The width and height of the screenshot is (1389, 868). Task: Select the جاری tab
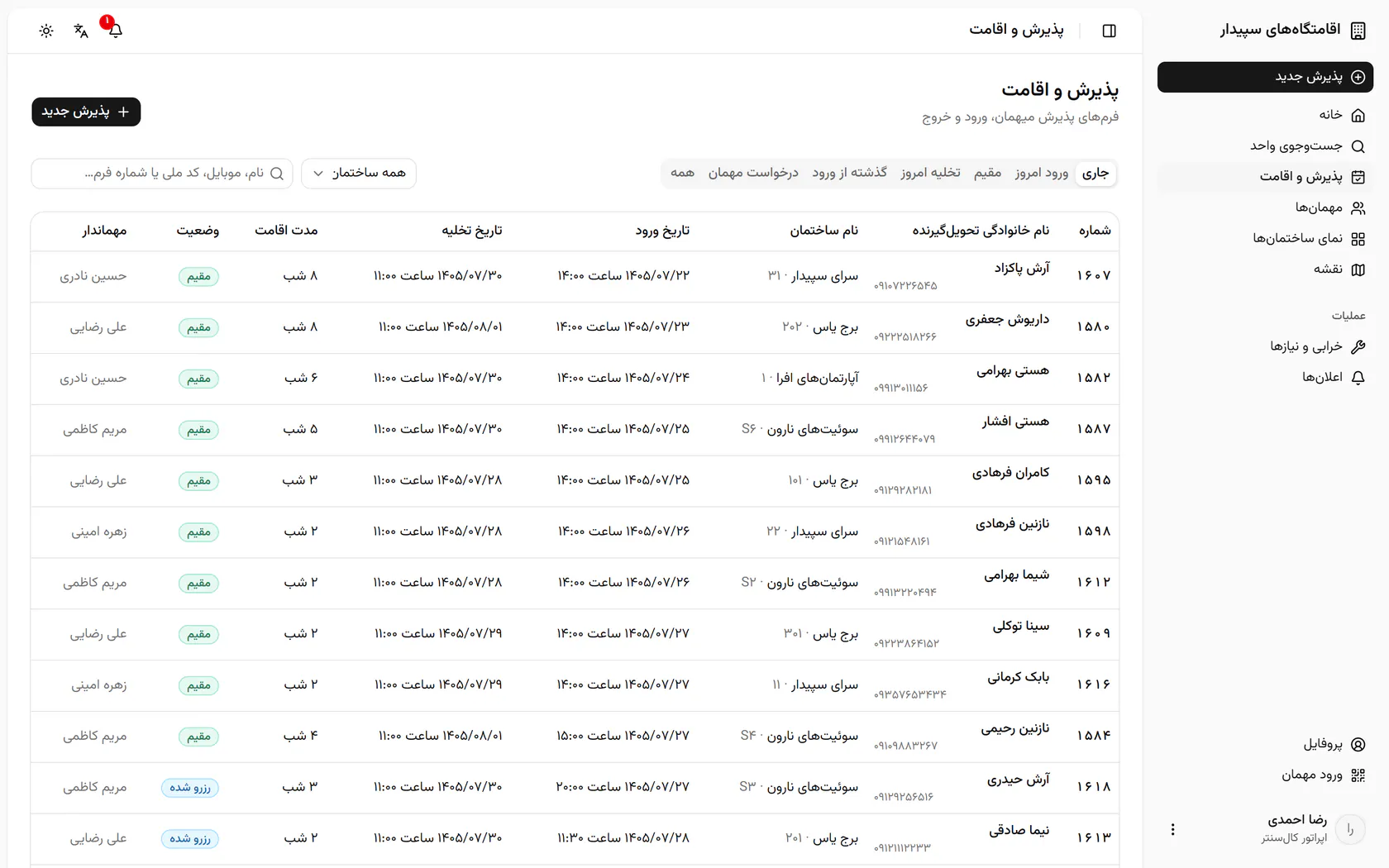1095,173
